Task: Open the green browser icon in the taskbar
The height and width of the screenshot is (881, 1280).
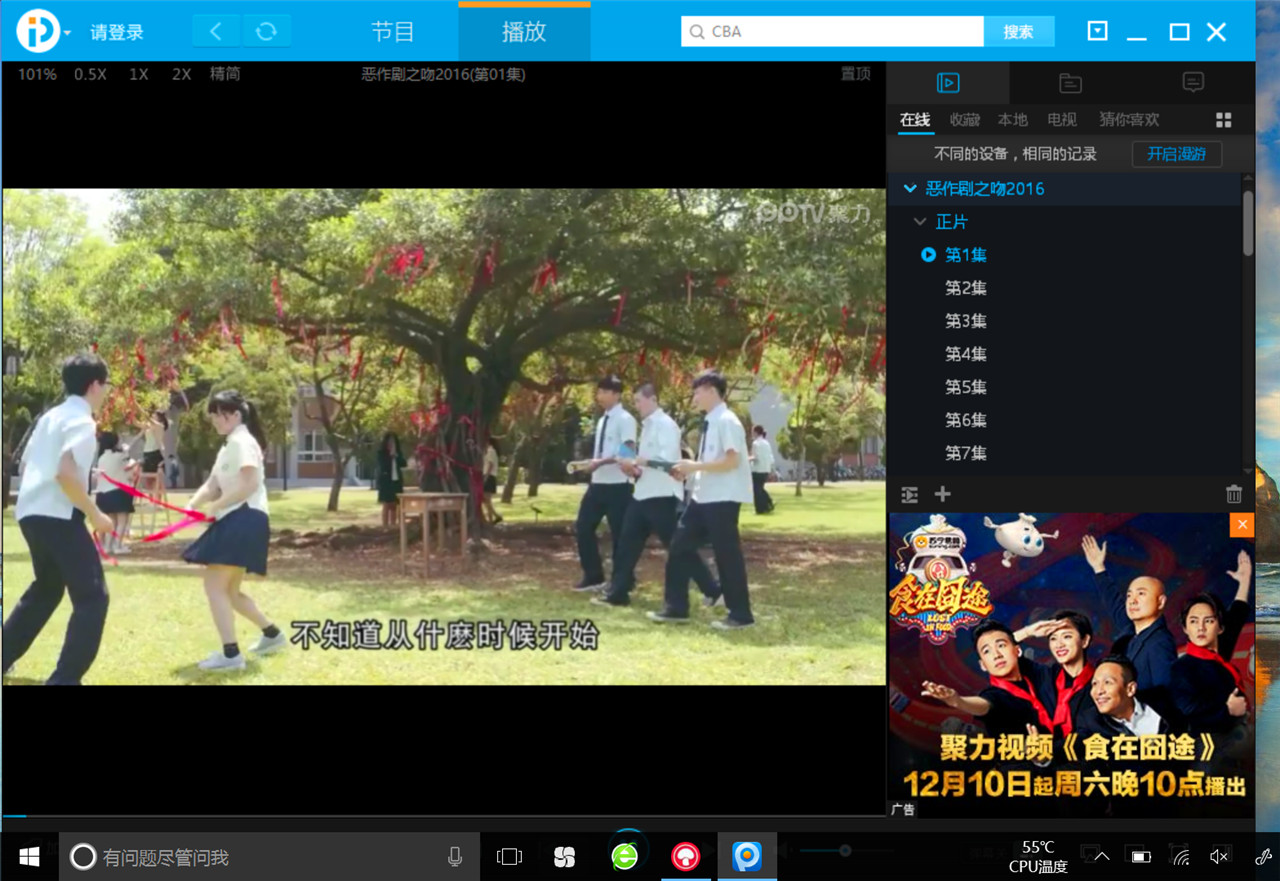Action: point(625,856)
